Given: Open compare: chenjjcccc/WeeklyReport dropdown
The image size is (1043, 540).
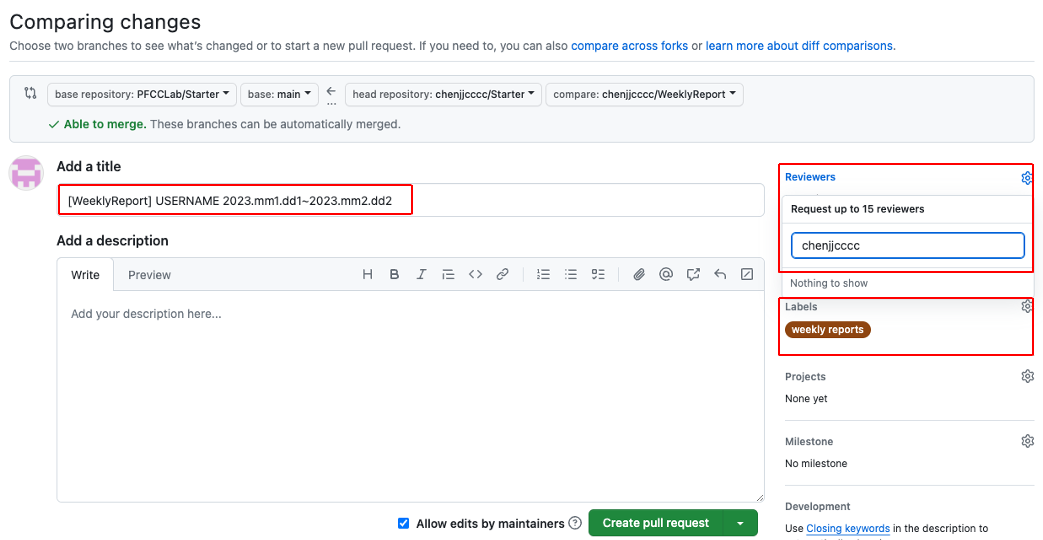Looking at the screenshot, I should point(644,94).
